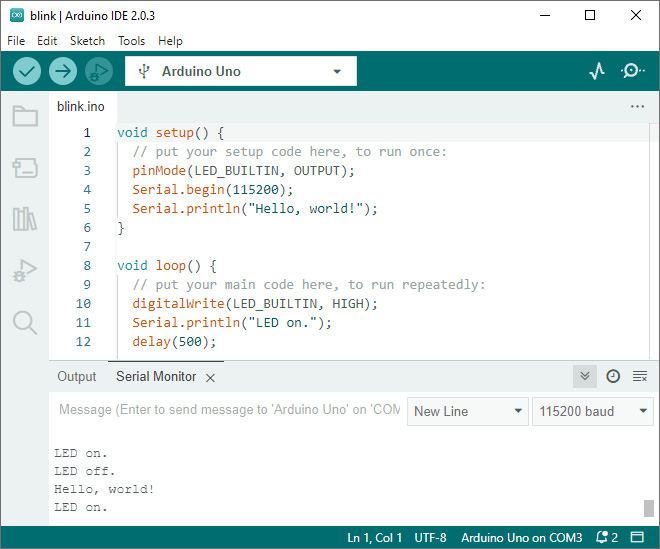Open the Help menu
The width and height of the screenshot is (660, 549).
pyautogui.click(x=170, y=41)
